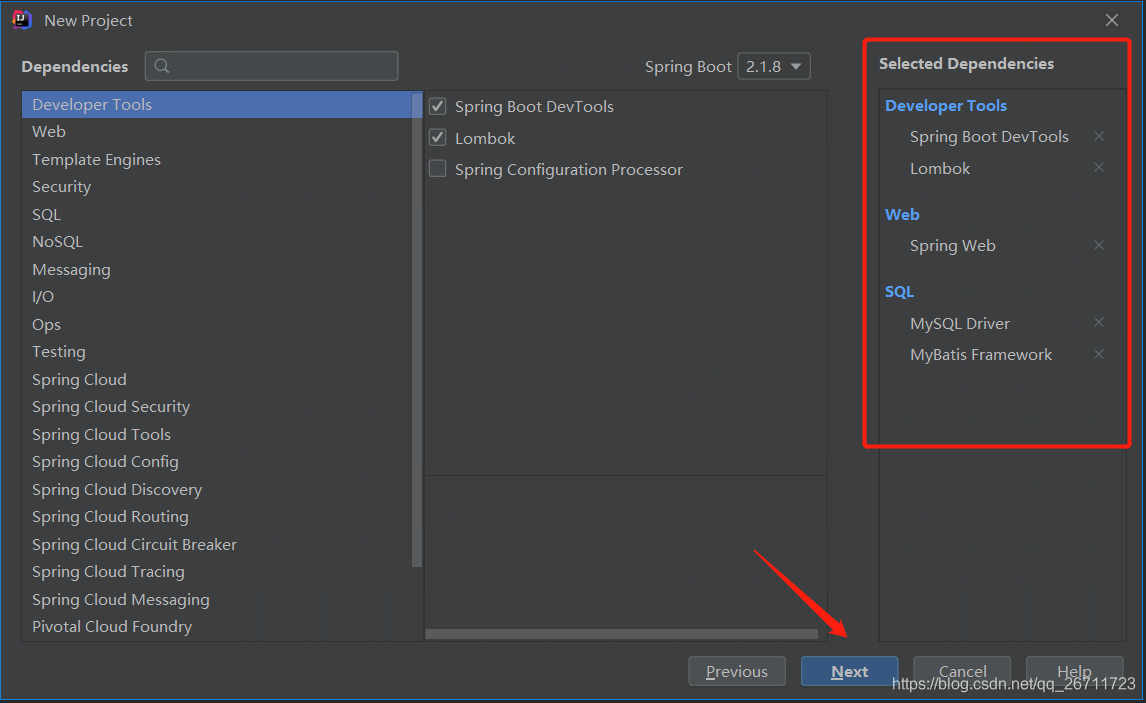Click the Cancel button

point(962,671)
